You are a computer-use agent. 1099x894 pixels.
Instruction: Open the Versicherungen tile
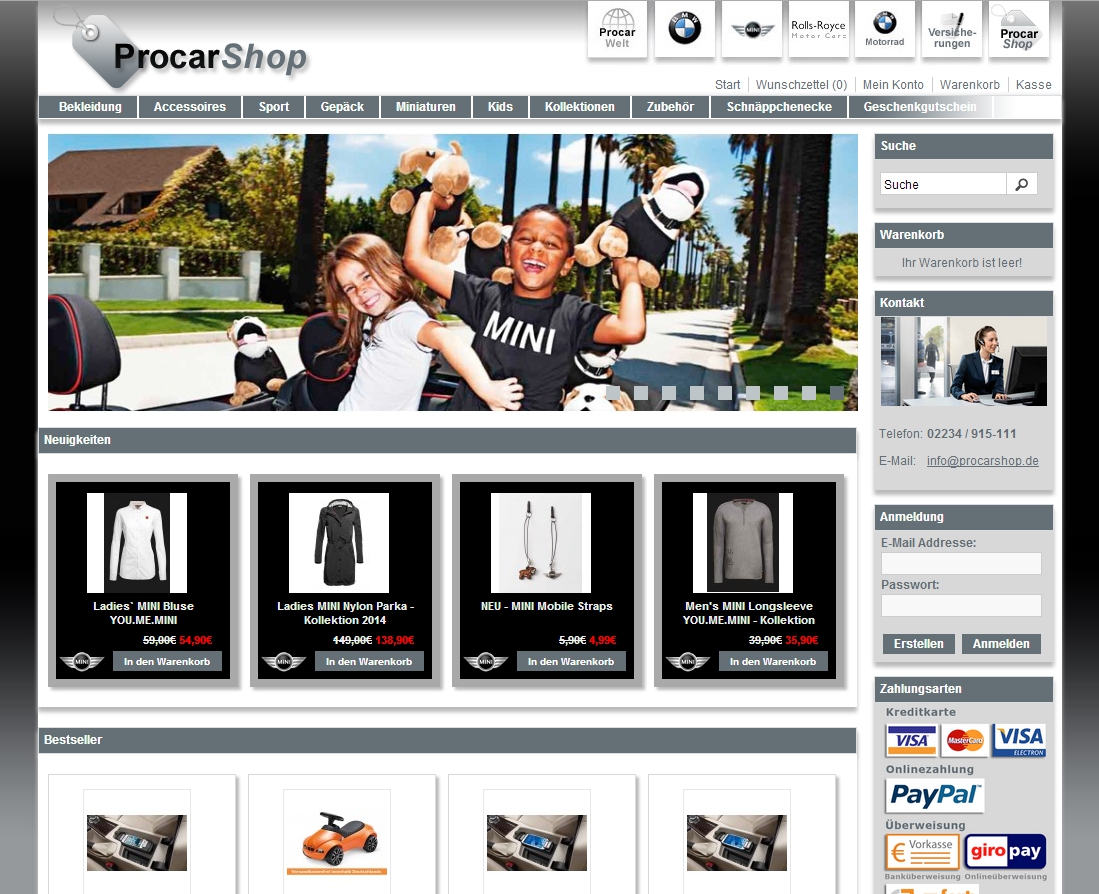pos(952,29)
